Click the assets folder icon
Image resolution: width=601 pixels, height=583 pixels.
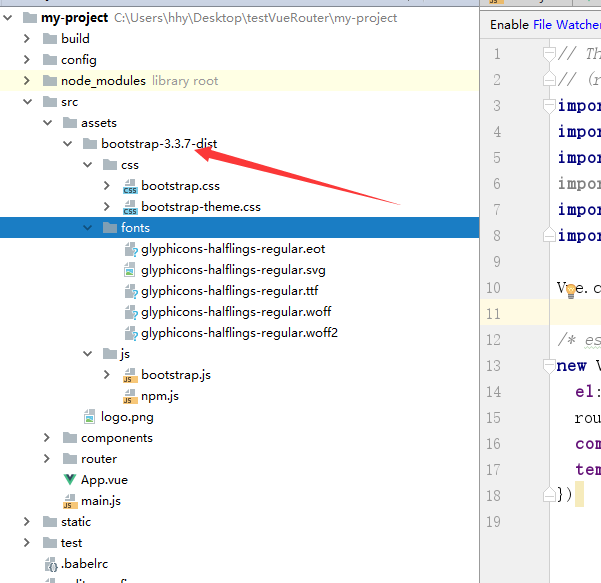pyautogui.click(x=70, y=123)
